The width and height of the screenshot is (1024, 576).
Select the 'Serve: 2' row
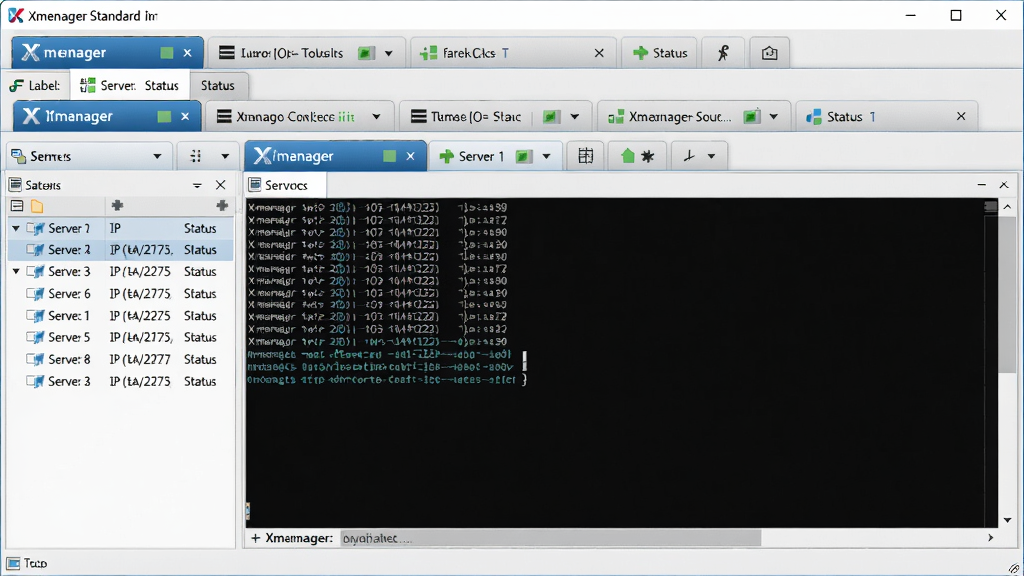[x=120, y=250]
